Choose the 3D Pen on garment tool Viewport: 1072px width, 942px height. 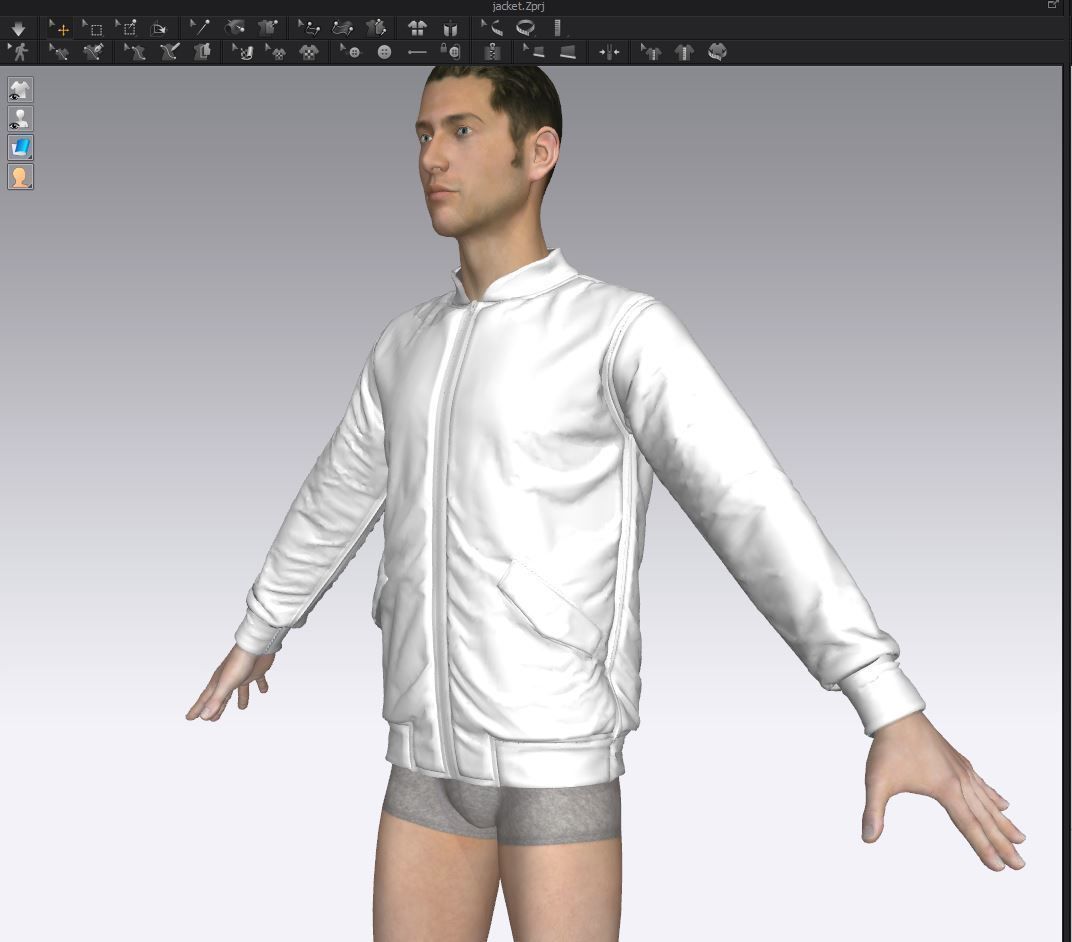coord(93,52)
